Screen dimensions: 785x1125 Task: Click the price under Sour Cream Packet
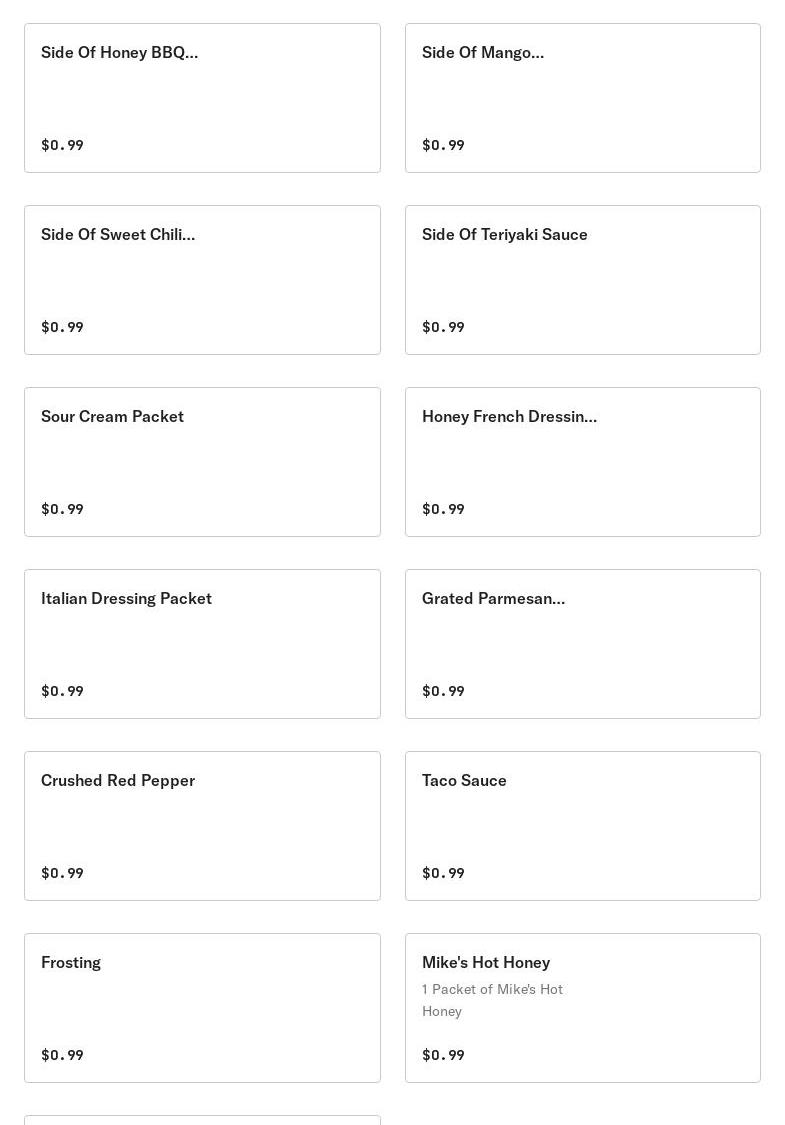(62, 509)
